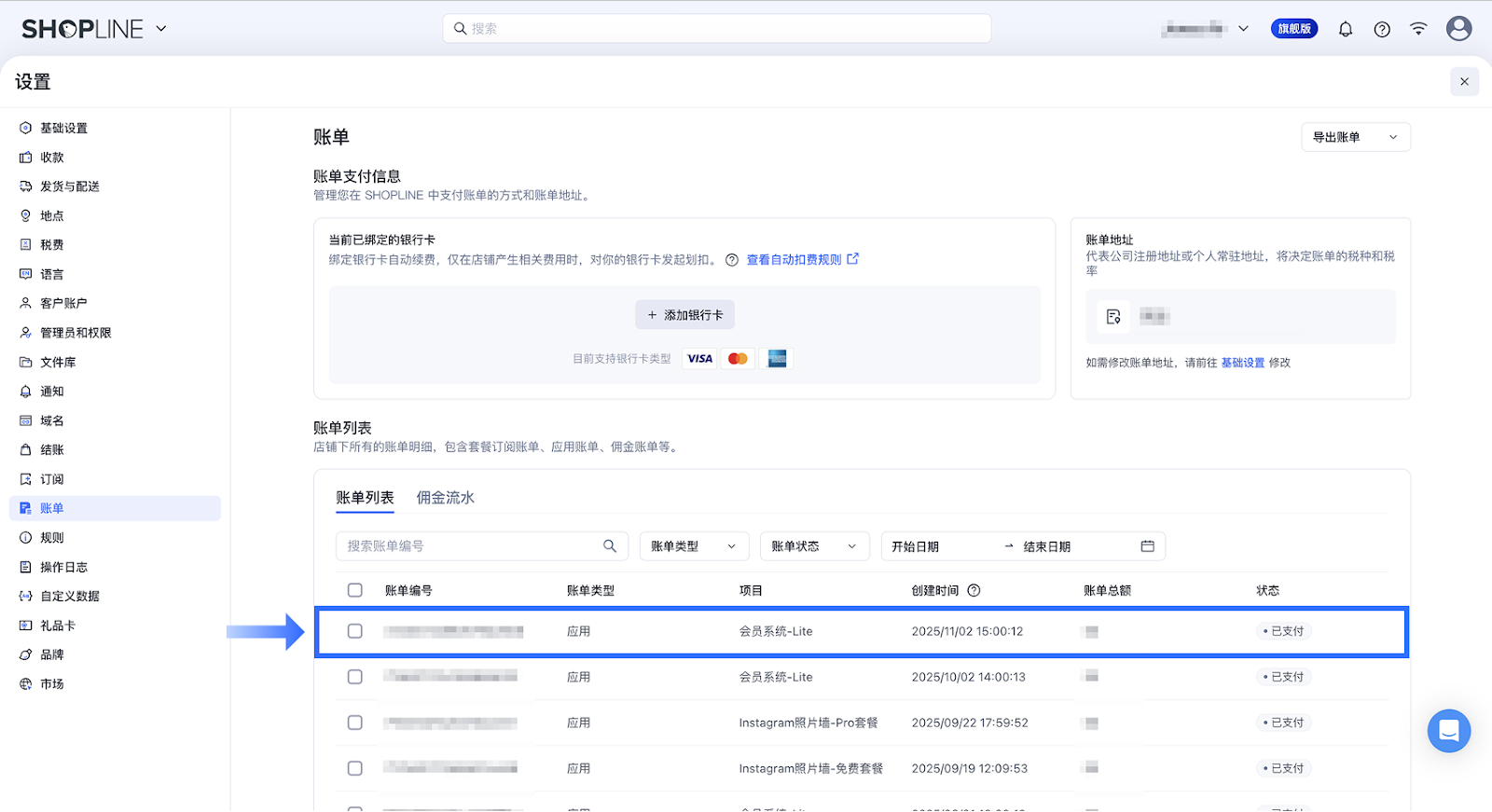This screenshot has width=1492, height=812.
Task: Click the info icon beside 创建时间
Action: (974, 590)
